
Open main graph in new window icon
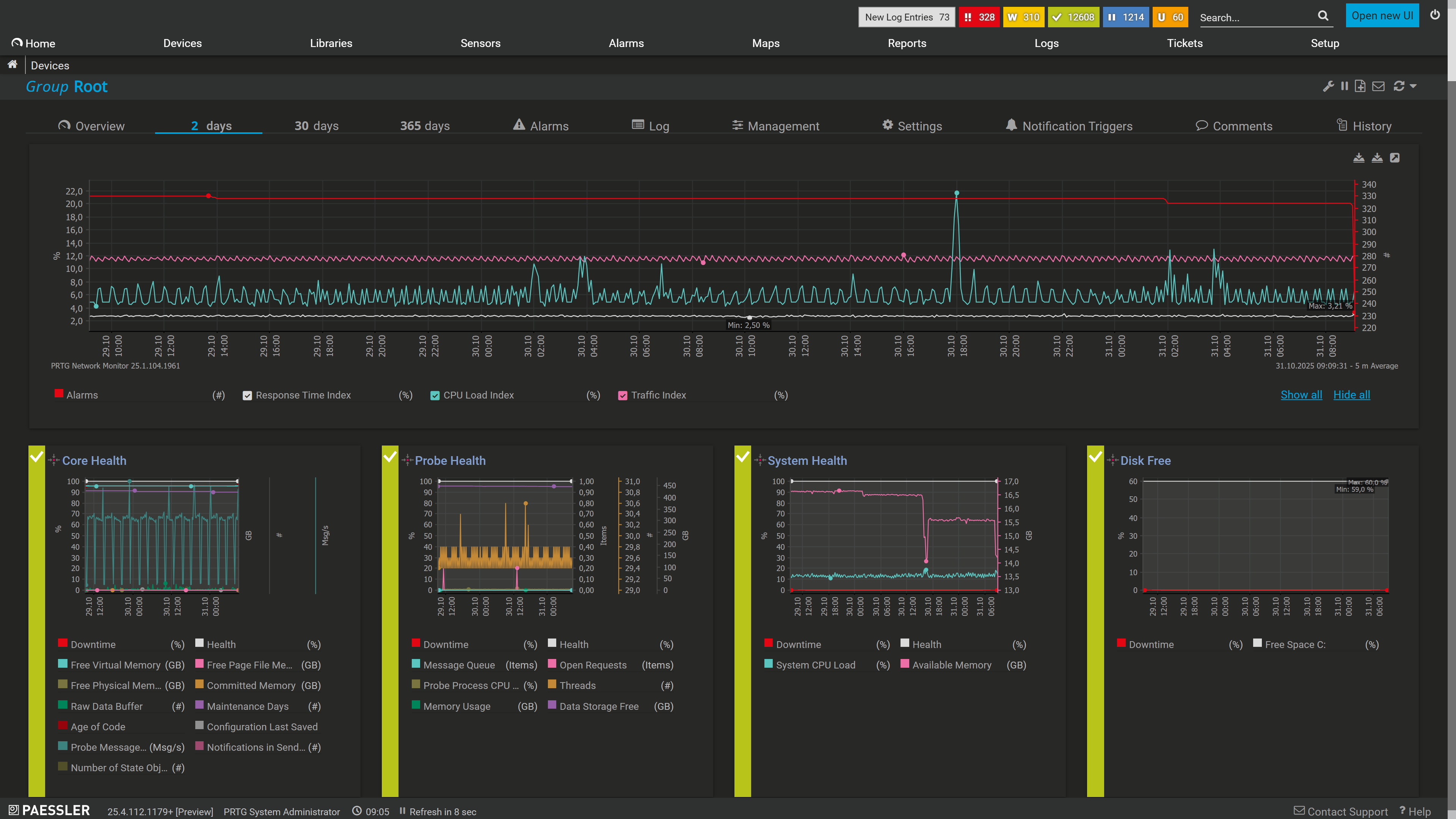(1395, 158)
